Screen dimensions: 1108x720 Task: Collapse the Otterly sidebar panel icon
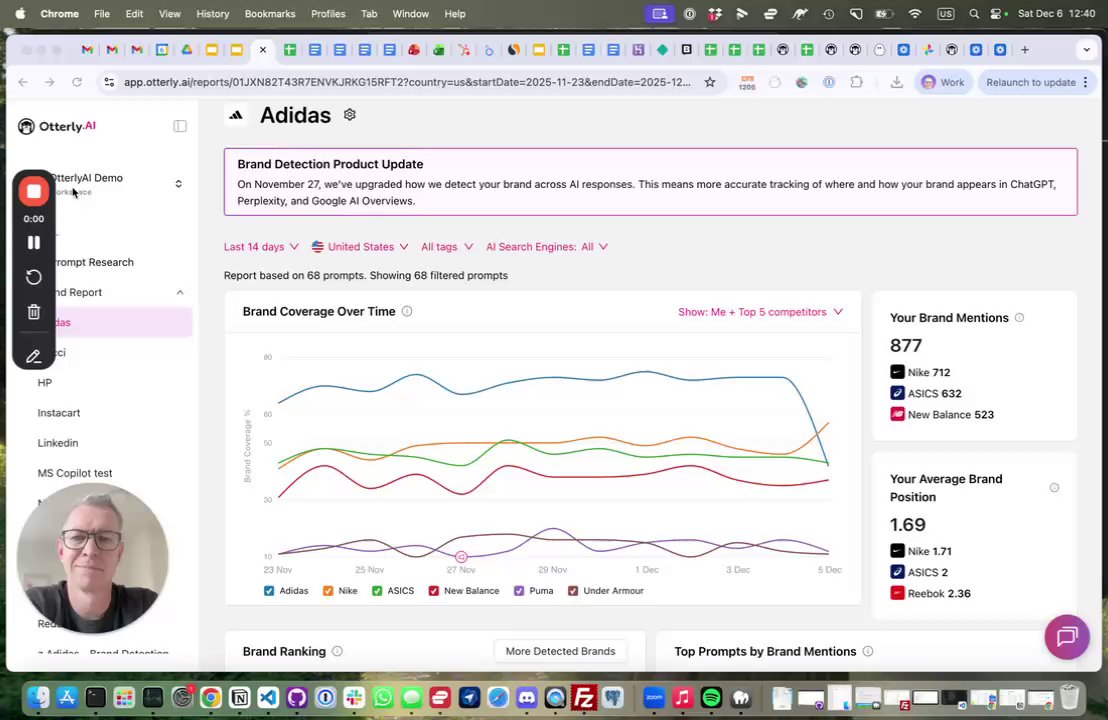click(x=180, y=126)
